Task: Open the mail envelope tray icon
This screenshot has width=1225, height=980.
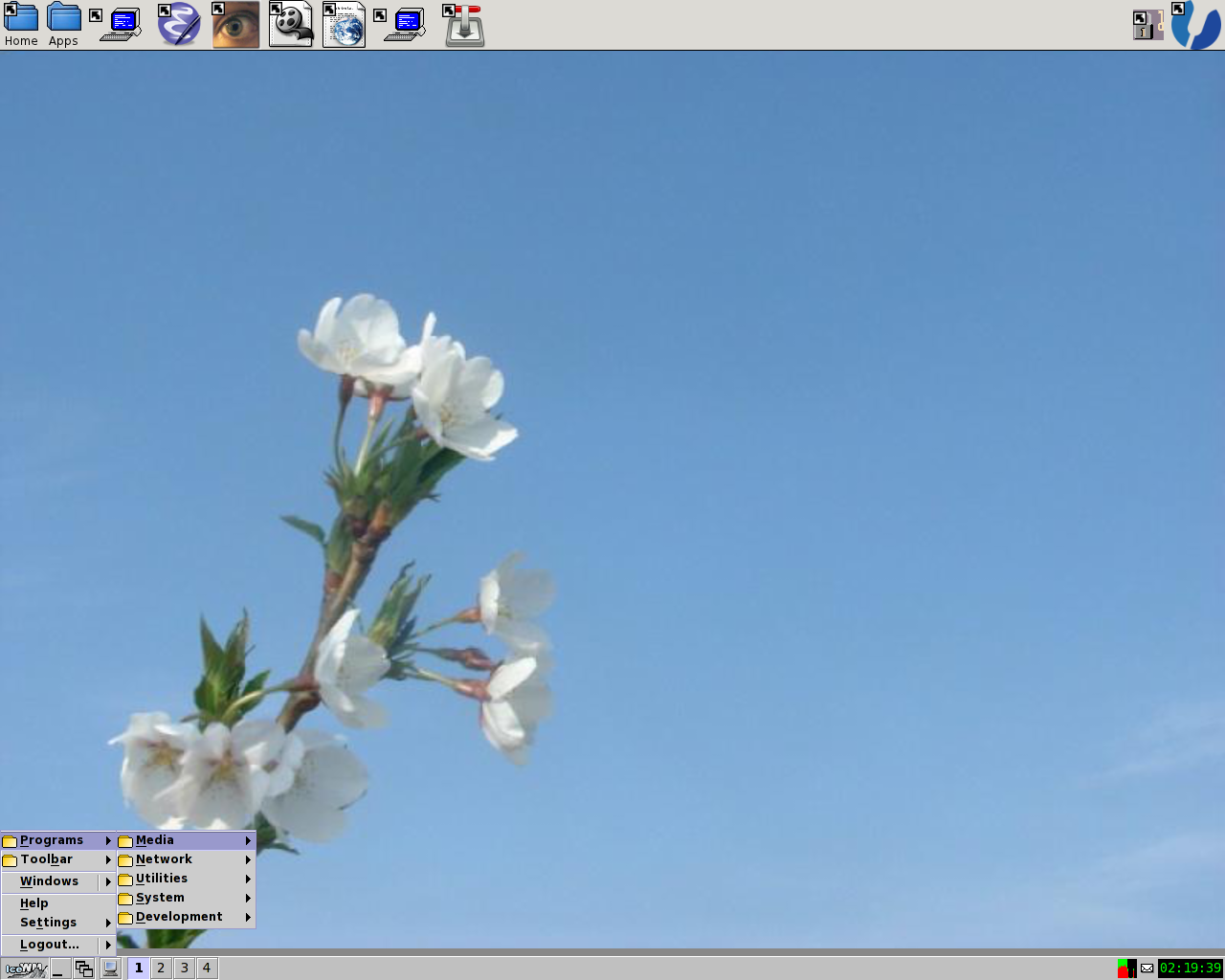Action: pyautogui.click(x=1147, y=969)
